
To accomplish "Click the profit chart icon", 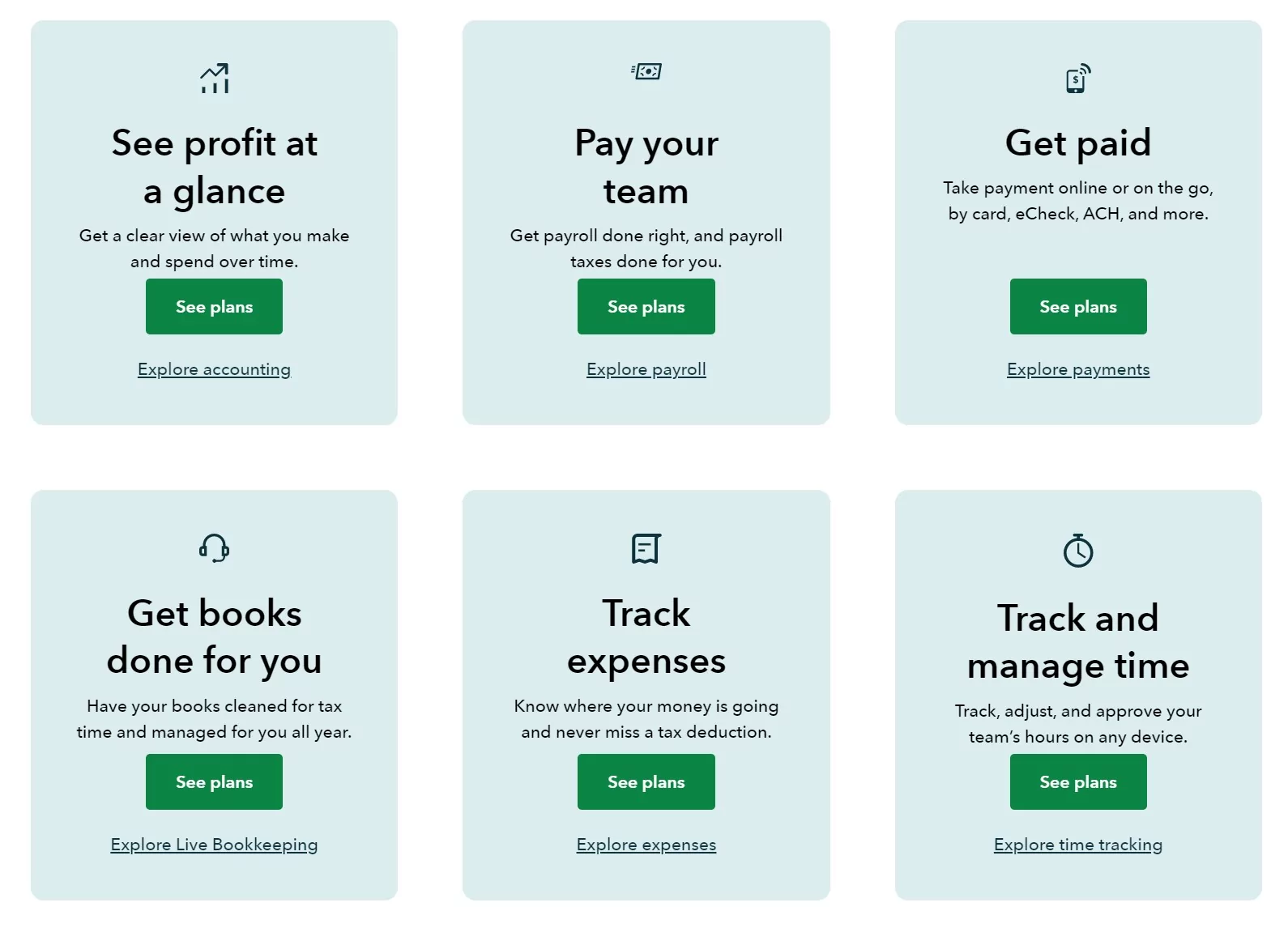I will 215,79.
